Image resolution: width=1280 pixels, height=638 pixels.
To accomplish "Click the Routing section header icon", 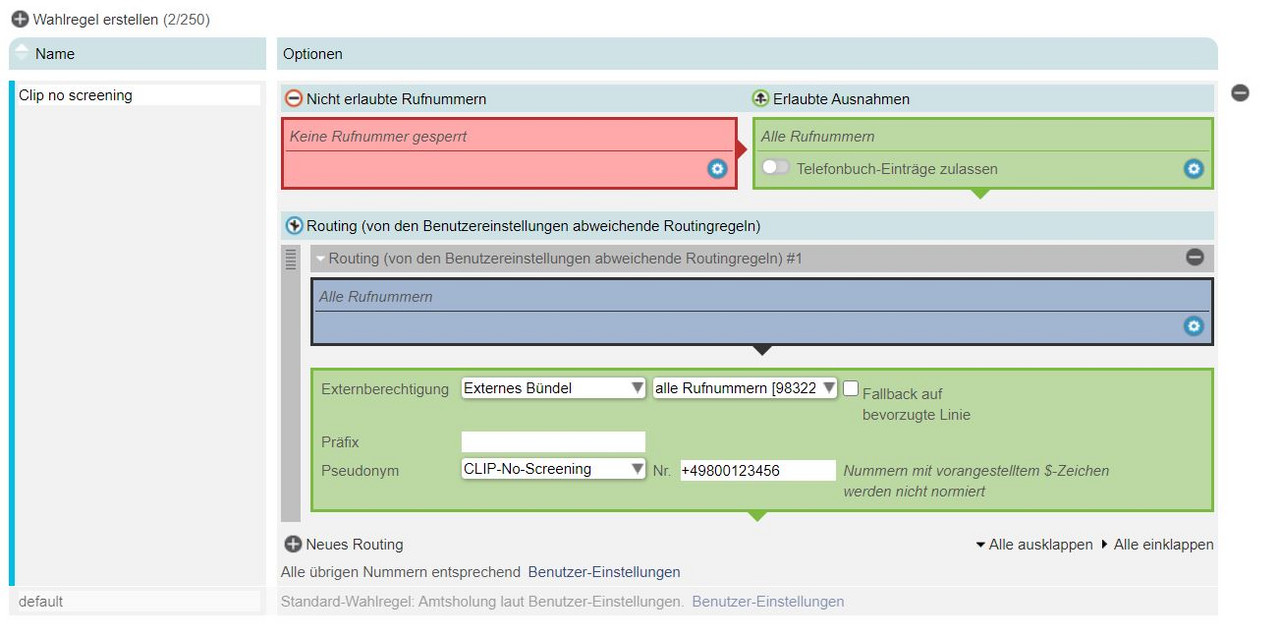I will click(294, 226).
